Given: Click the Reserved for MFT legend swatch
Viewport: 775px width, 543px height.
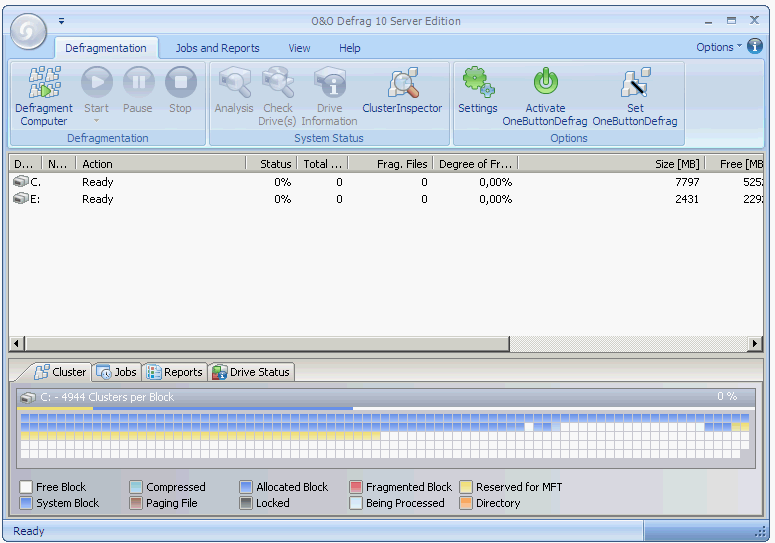Looking at the screenshot, I should (466, 487).
